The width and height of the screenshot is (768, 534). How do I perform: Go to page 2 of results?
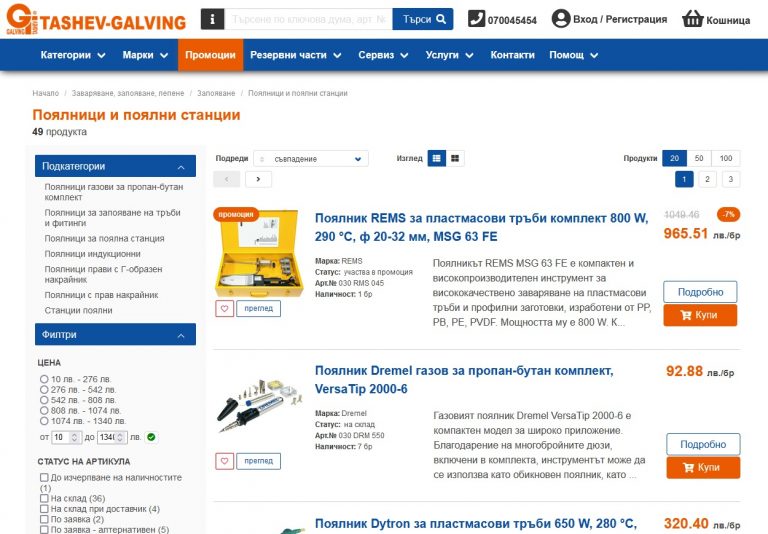coord(707,179)
